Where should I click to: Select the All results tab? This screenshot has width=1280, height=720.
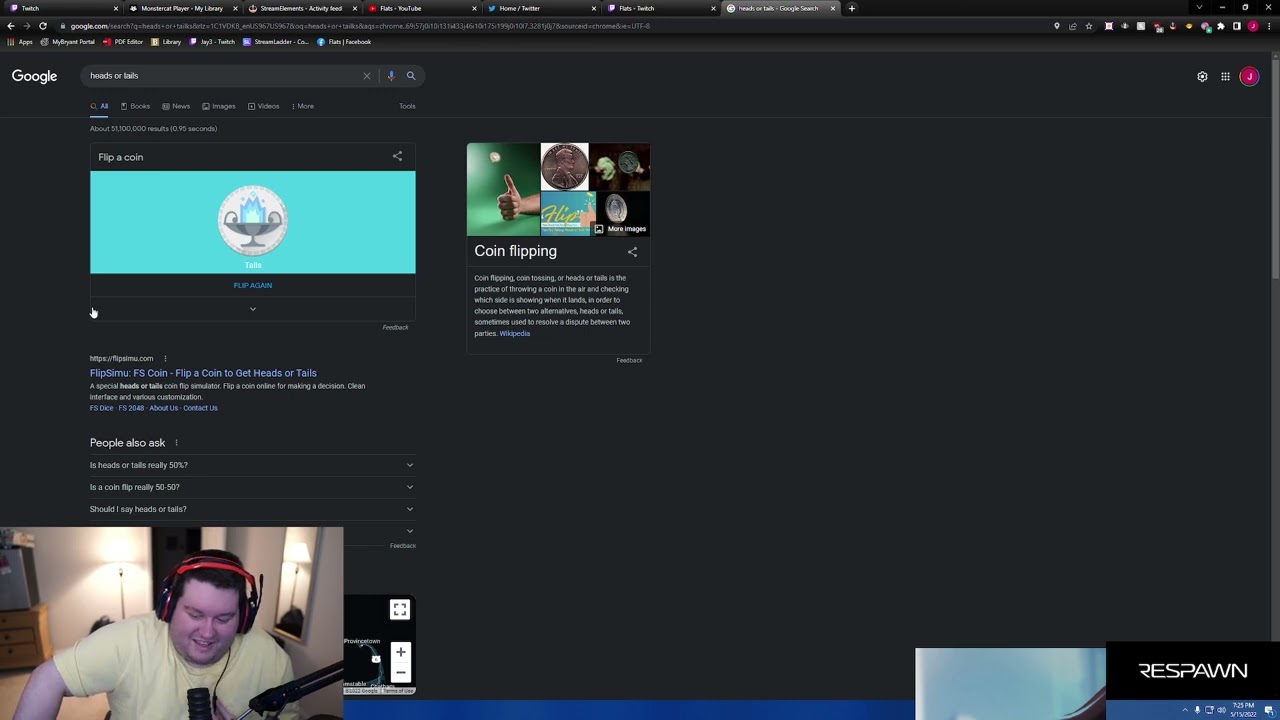point(100,106)
